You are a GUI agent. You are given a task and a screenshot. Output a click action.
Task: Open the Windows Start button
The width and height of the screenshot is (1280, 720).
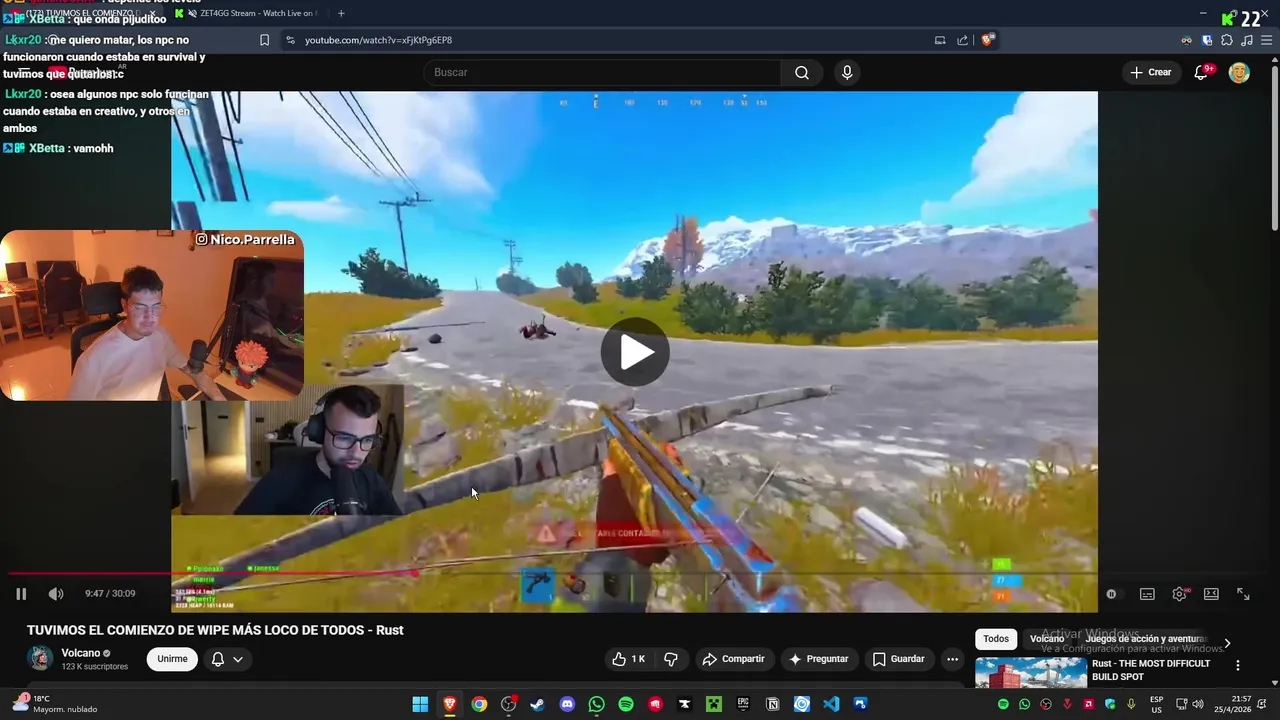(420, 704)
